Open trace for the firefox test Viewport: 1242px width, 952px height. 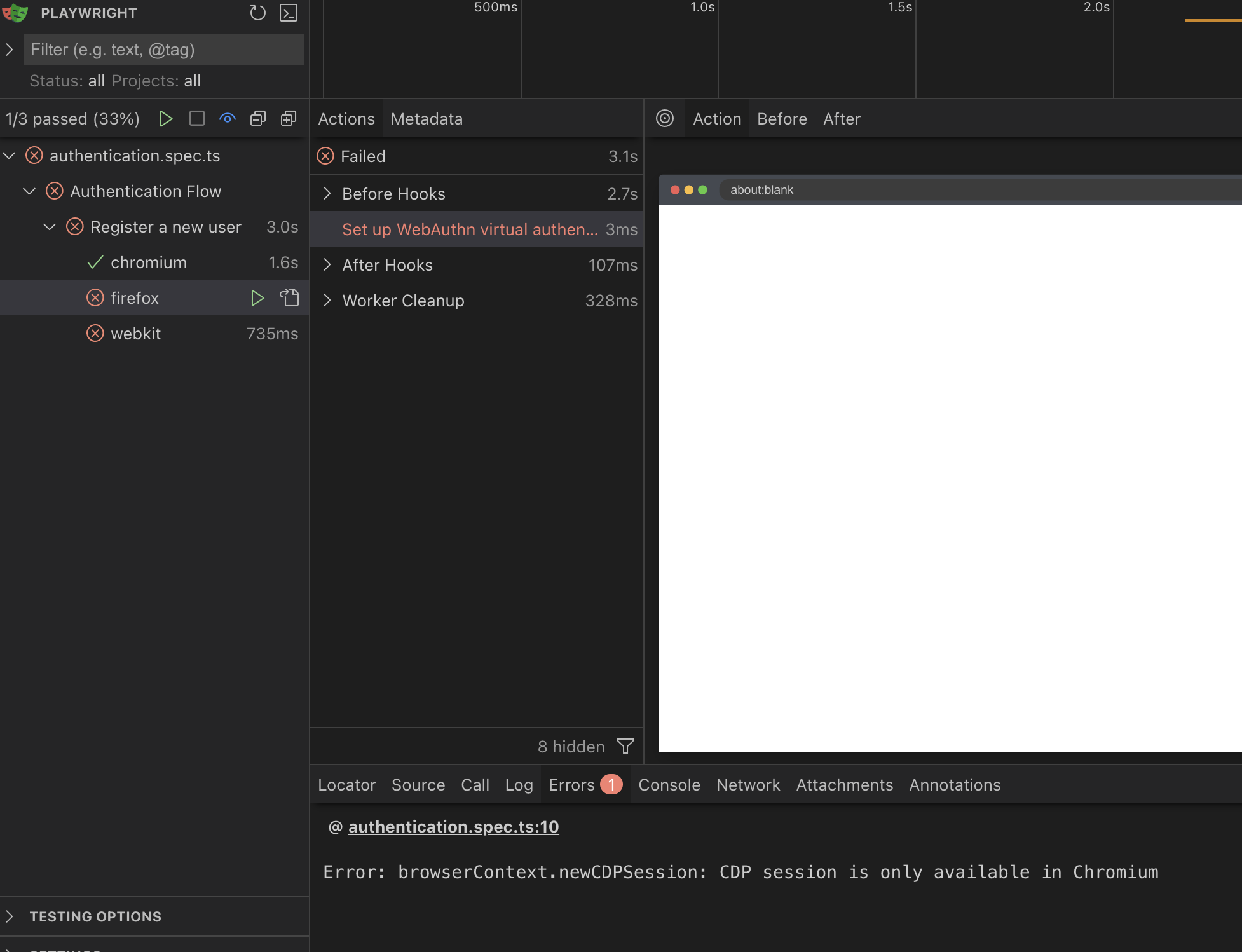[289, 297]
